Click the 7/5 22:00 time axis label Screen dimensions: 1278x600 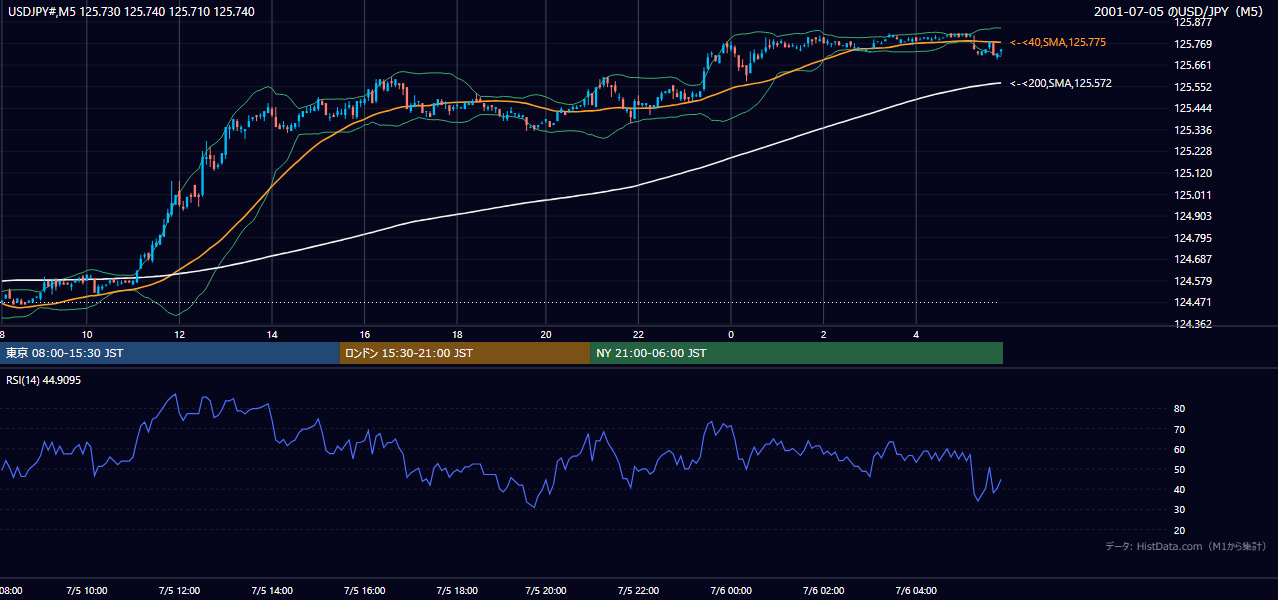click(x=639, y=591)
